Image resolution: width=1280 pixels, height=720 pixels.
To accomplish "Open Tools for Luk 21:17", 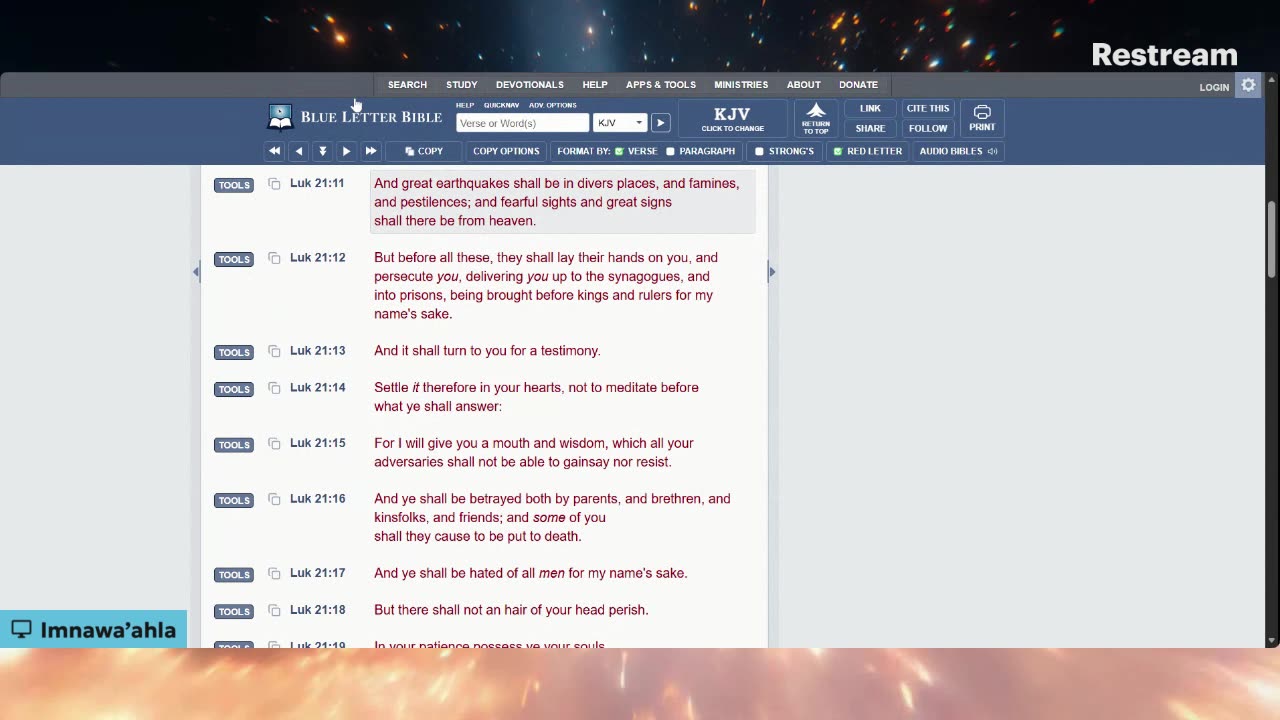I will coord(234,575).
